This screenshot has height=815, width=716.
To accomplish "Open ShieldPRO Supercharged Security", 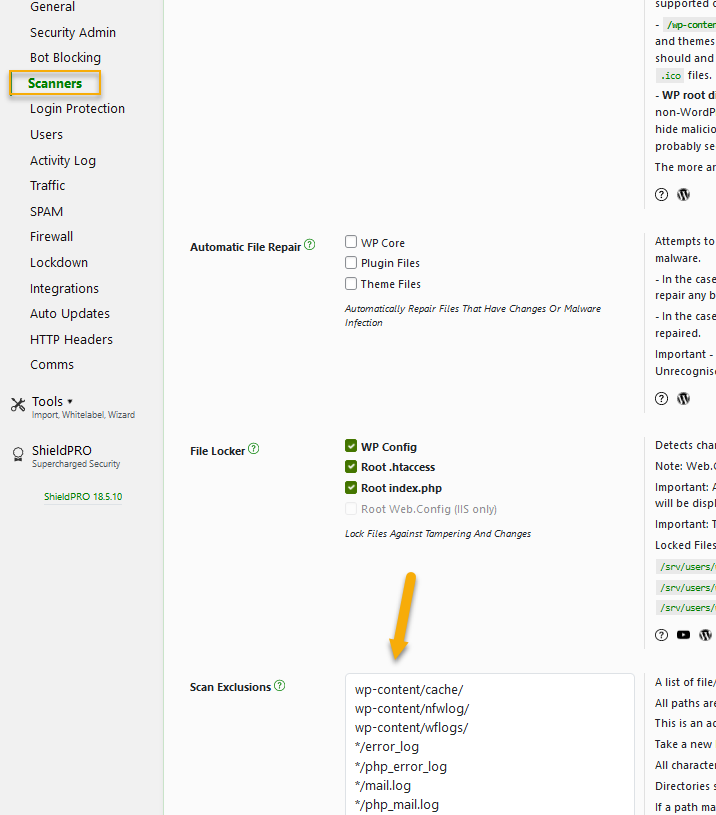I will (76, 456).
